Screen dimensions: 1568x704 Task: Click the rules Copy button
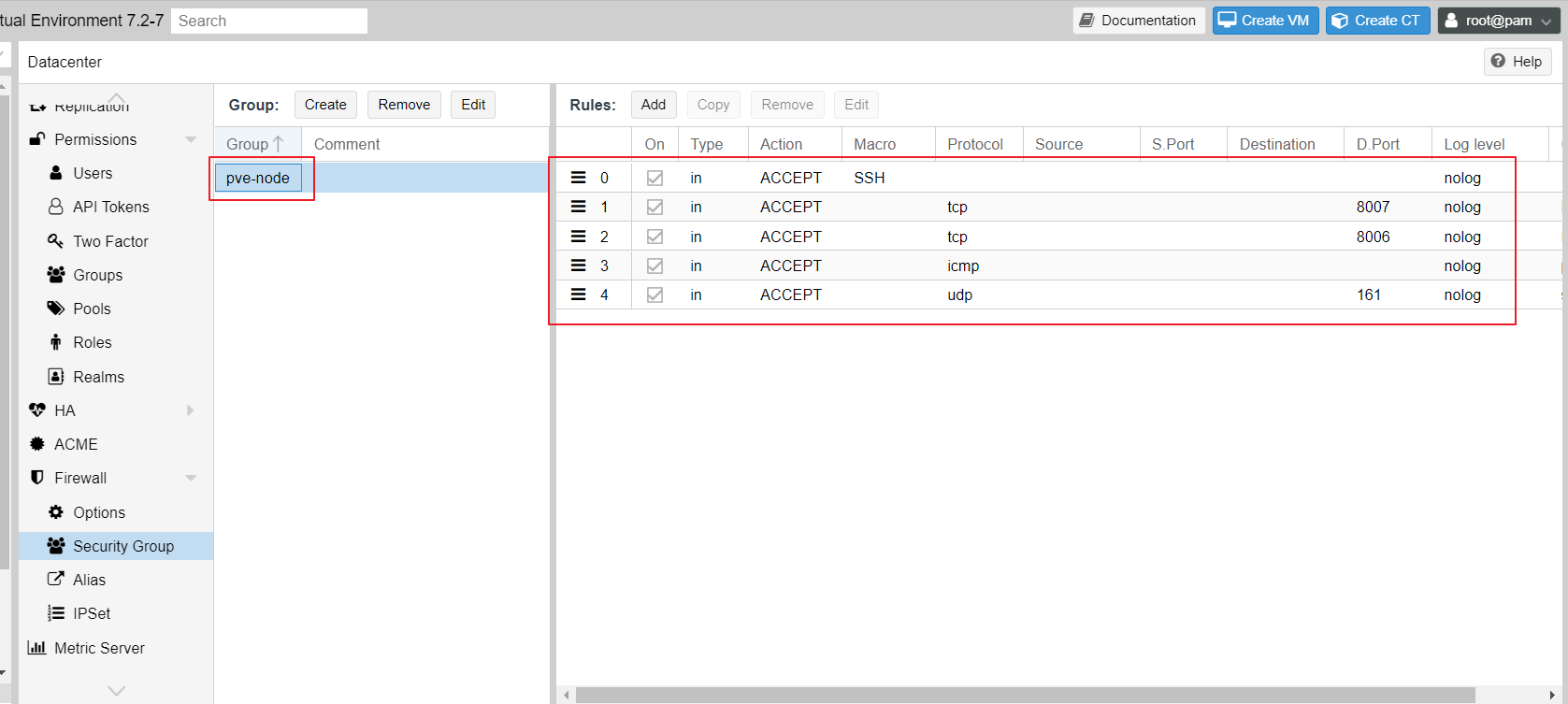[713, 105]
